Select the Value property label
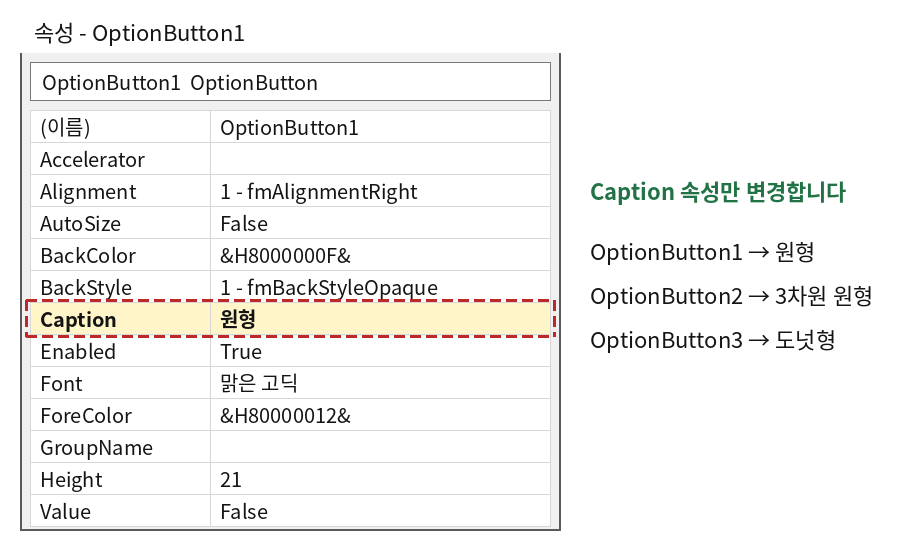 (121, 511)
